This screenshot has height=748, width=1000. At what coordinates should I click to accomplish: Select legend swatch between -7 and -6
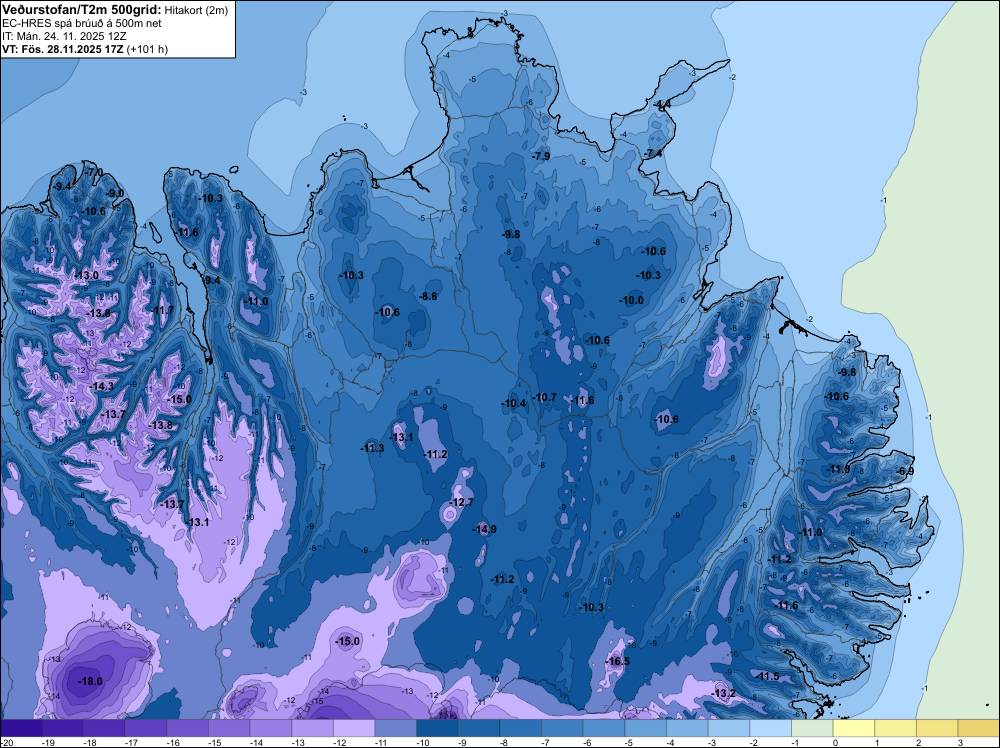click(562, 728)
